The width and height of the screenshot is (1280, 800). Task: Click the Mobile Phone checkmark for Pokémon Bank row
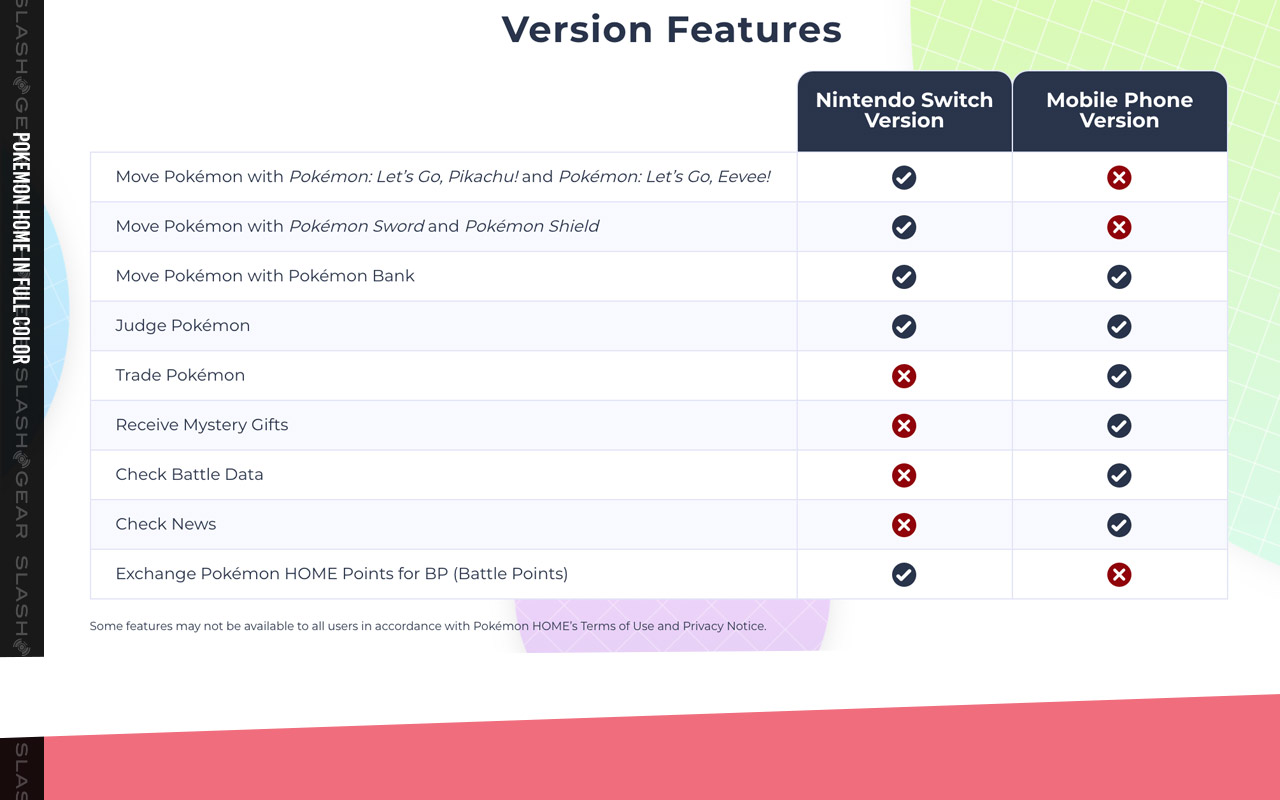[x=1119, y=277]
